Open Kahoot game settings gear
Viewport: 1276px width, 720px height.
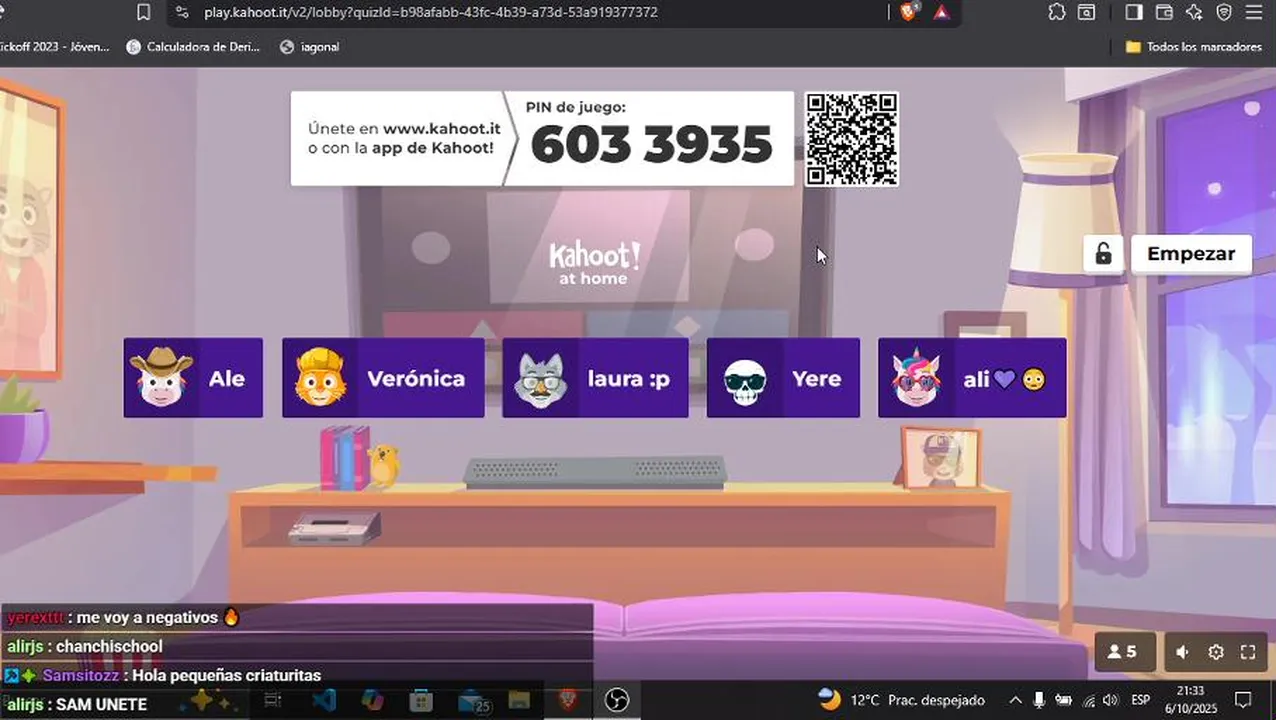point(1216,652)
